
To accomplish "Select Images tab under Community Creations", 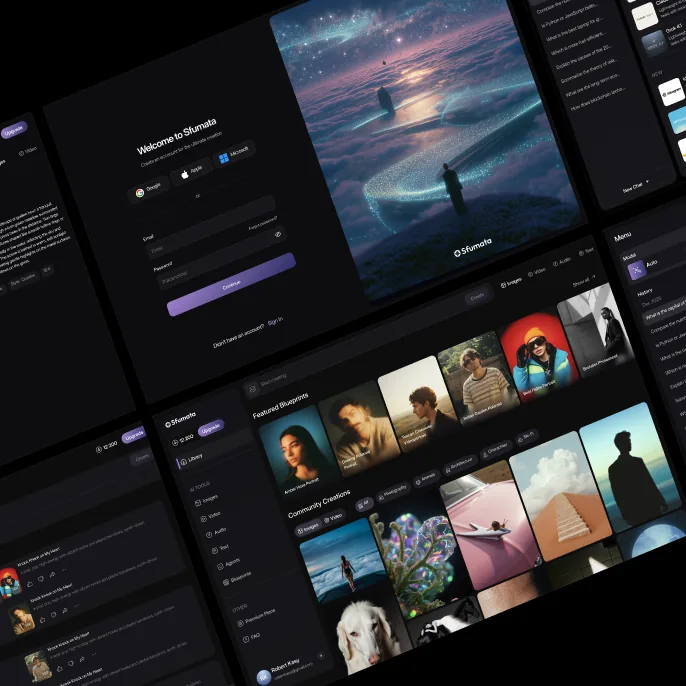I will 308,526.
